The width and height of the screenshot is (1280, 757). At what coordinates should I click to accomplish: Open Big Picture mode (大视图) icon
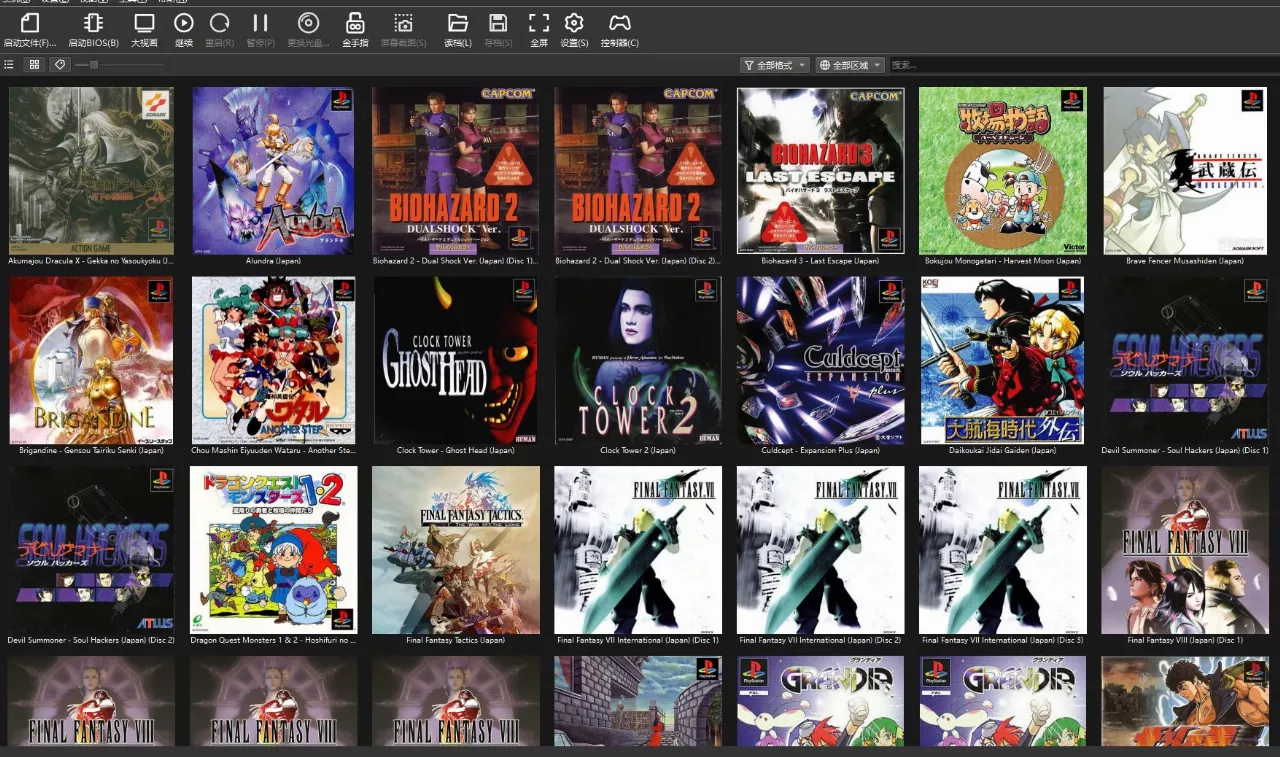(x=144, y=23)
